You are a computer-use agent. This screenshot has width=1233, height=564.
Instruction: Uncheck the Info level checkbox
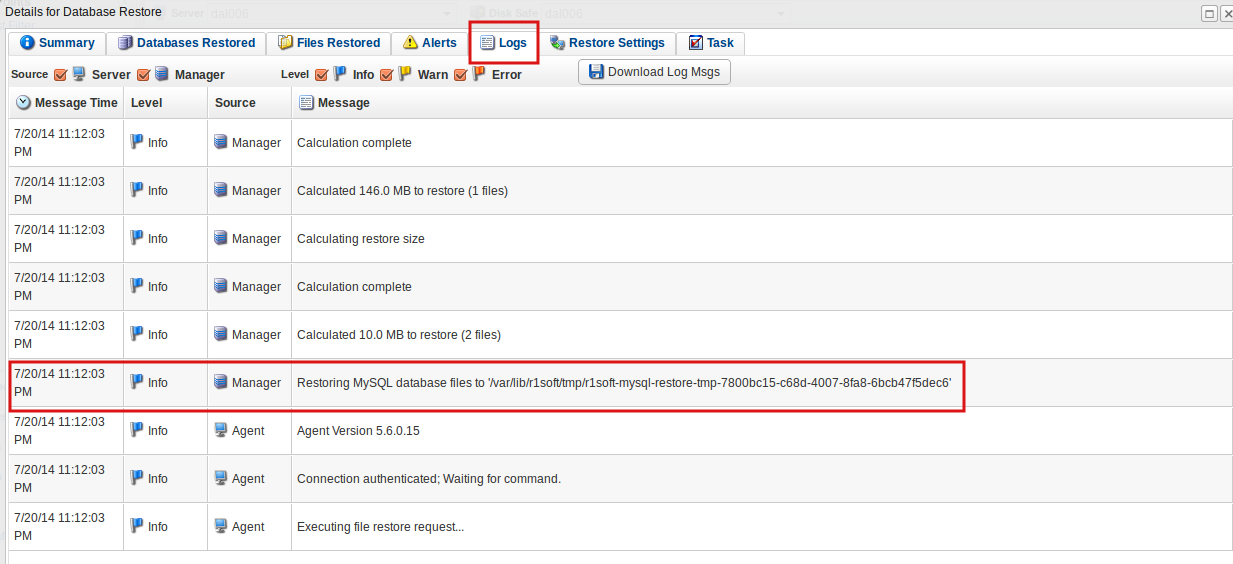pos(321,75)
